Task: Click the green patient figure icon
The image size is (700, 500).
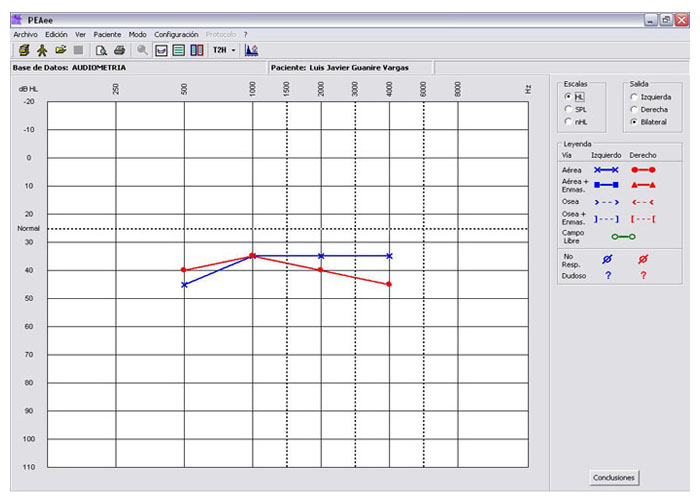Action: tap(42, 49)
